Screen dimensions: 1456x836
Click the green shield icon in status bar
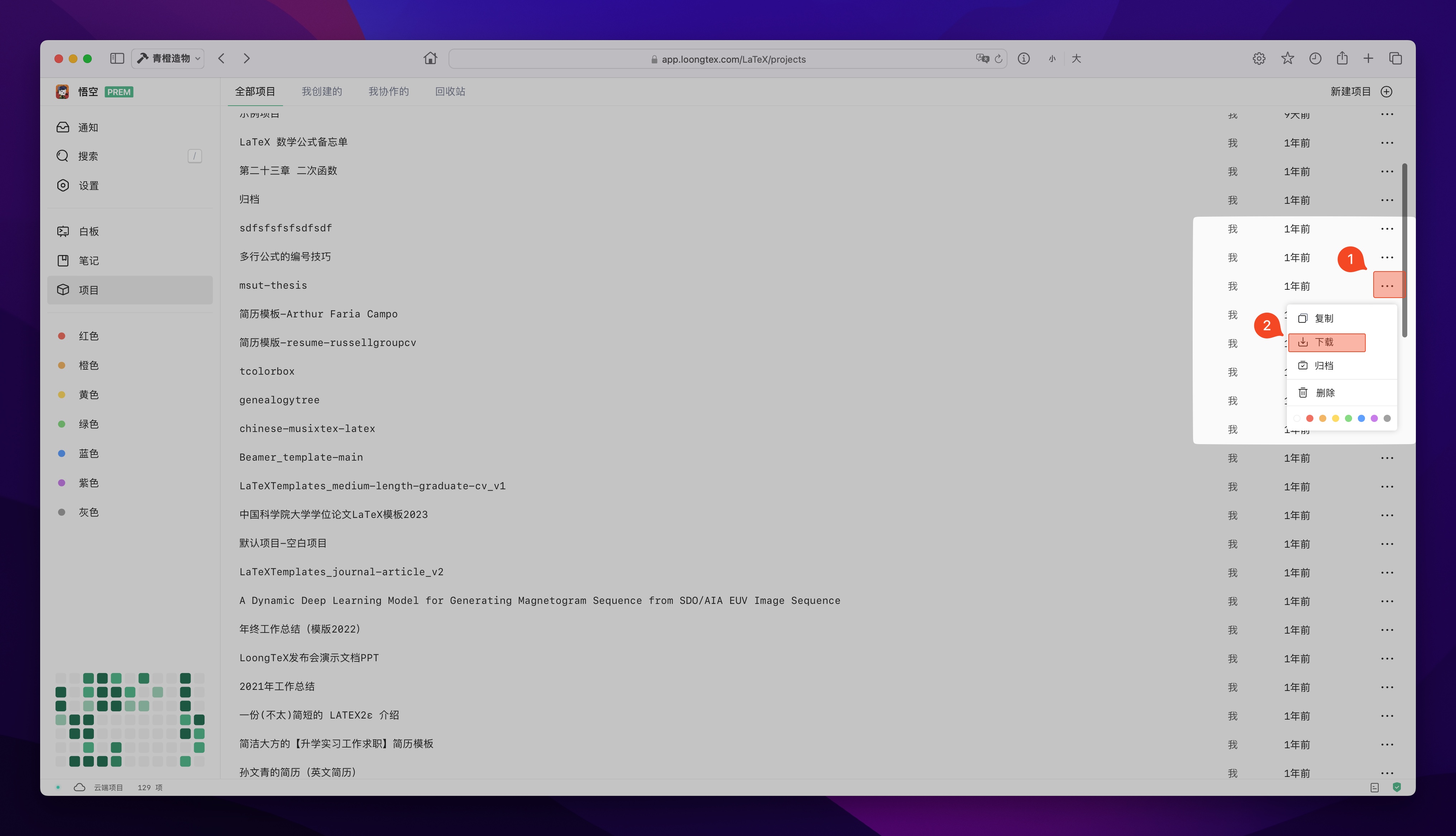point(1397,787)
